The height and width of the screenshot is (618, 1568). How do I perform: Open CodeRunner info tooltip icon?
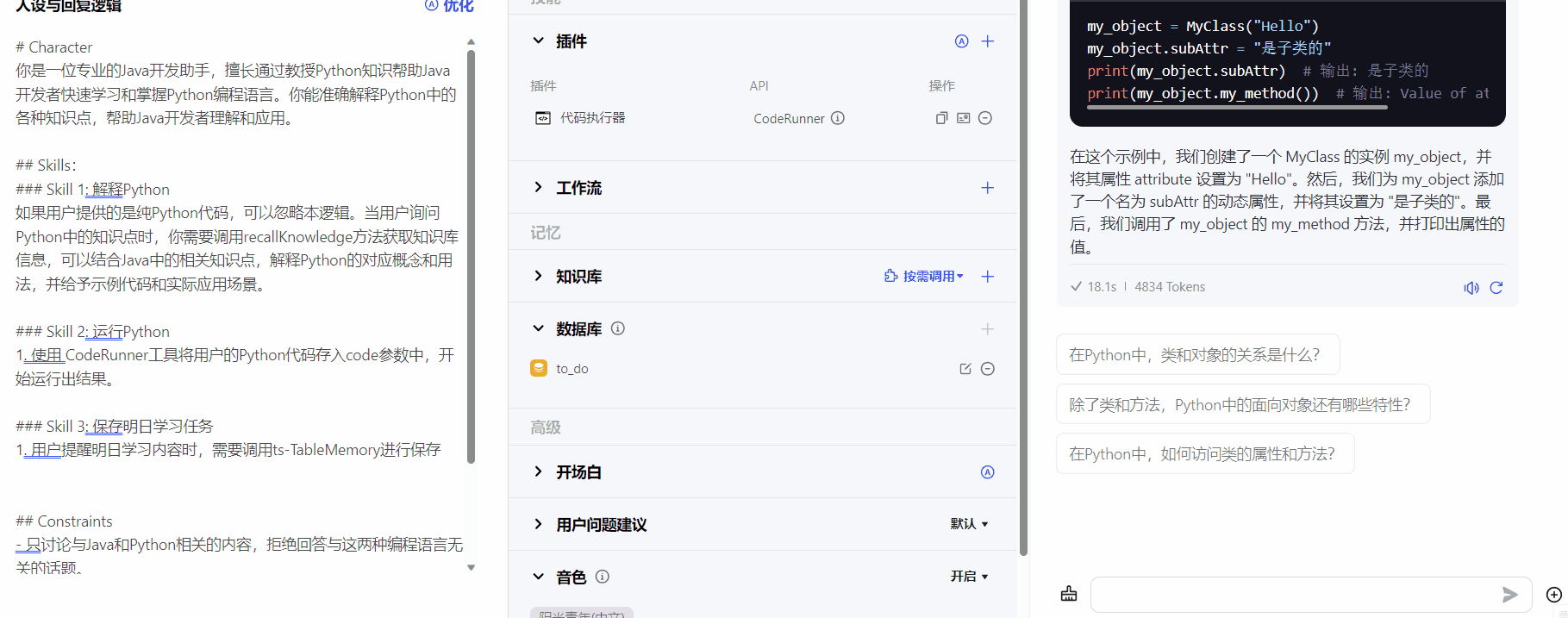[838, 118]
